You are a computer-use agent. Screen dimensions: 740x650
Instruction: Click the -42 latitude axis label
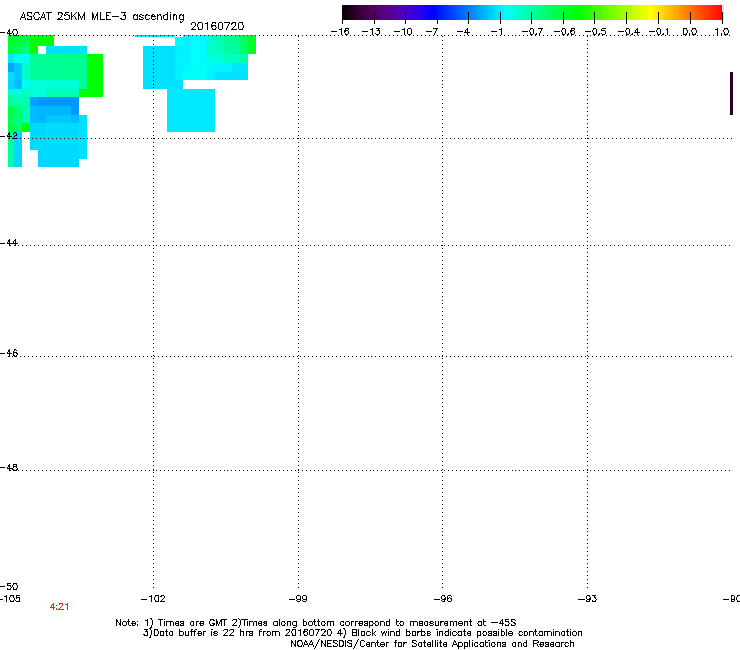coord(9,135)
